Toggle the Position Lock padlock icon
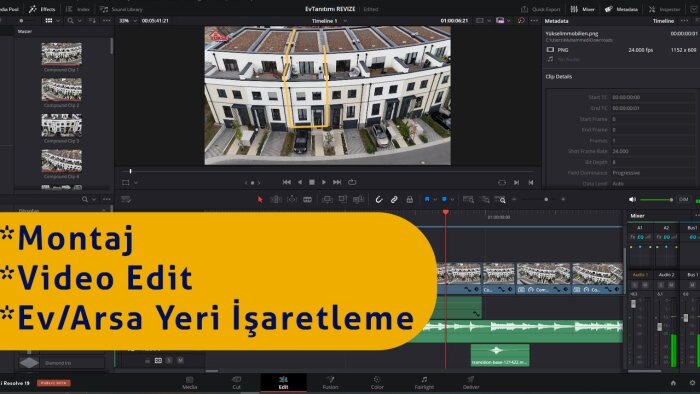This screenshot has height=394, width=700. [x=409, y=199]
